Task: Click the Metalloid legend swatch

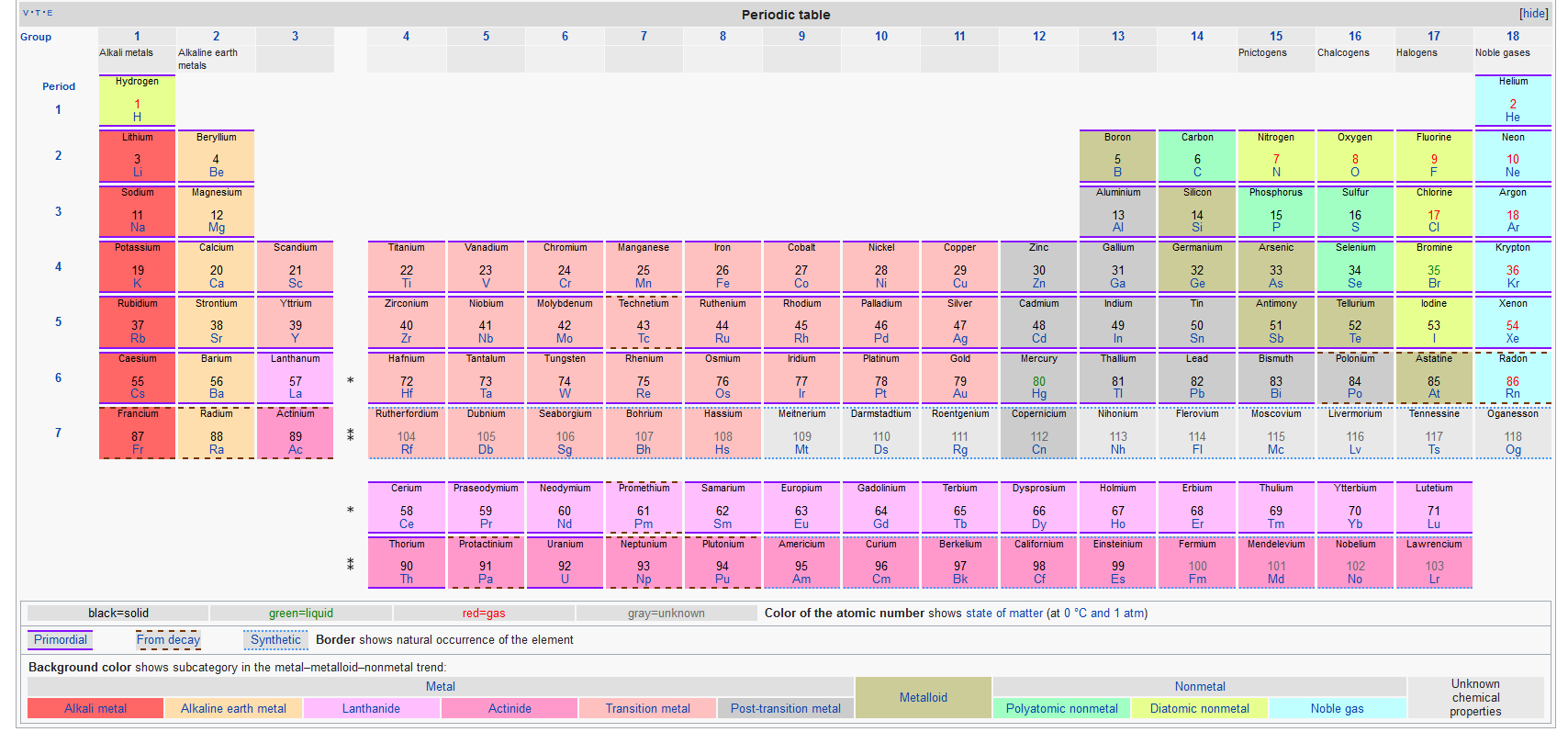Action: [924, 698]
